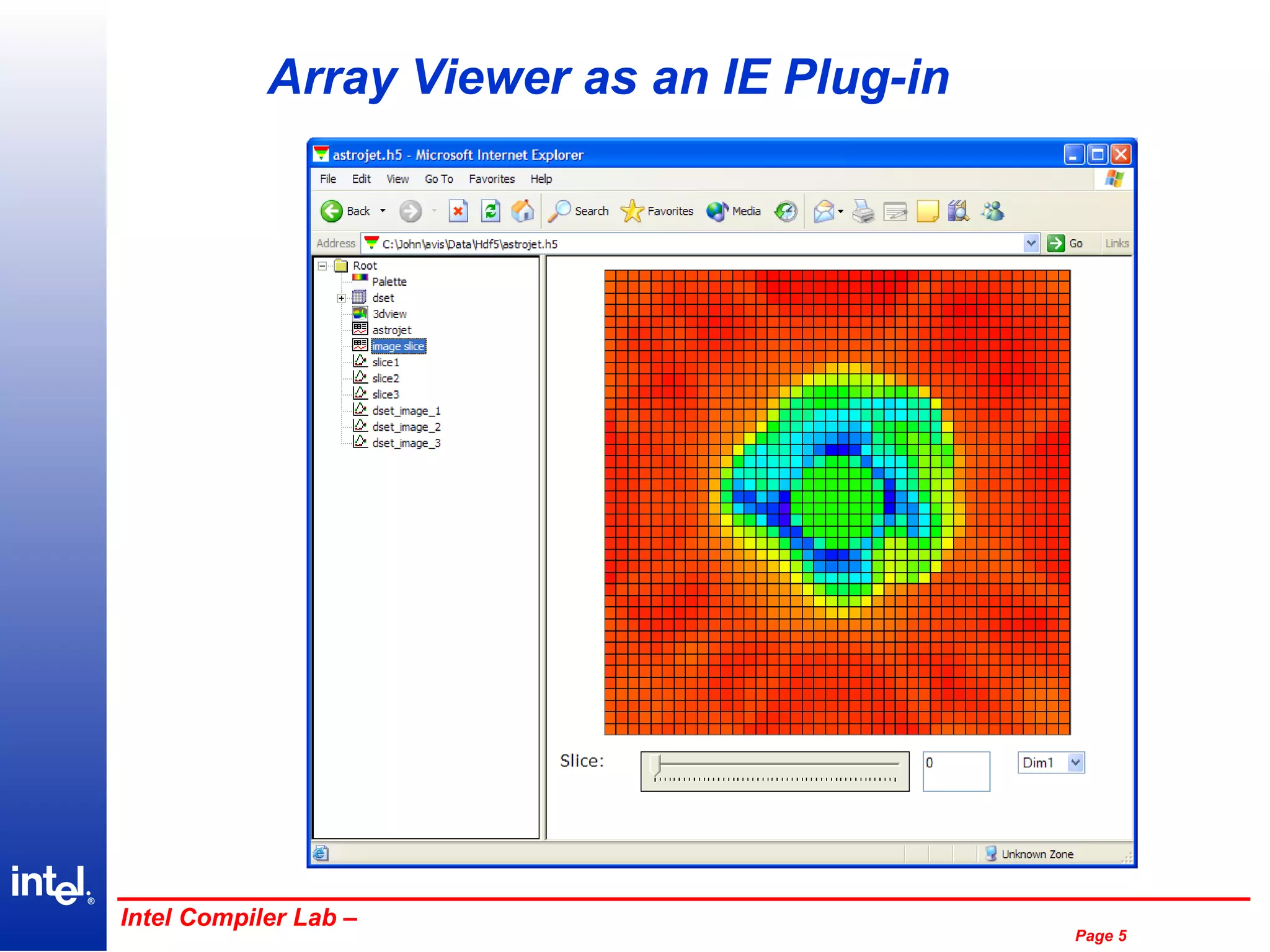Click the dset grid icon in tree
Viewport: 1270px width, 952px height.
pos(360,297)
